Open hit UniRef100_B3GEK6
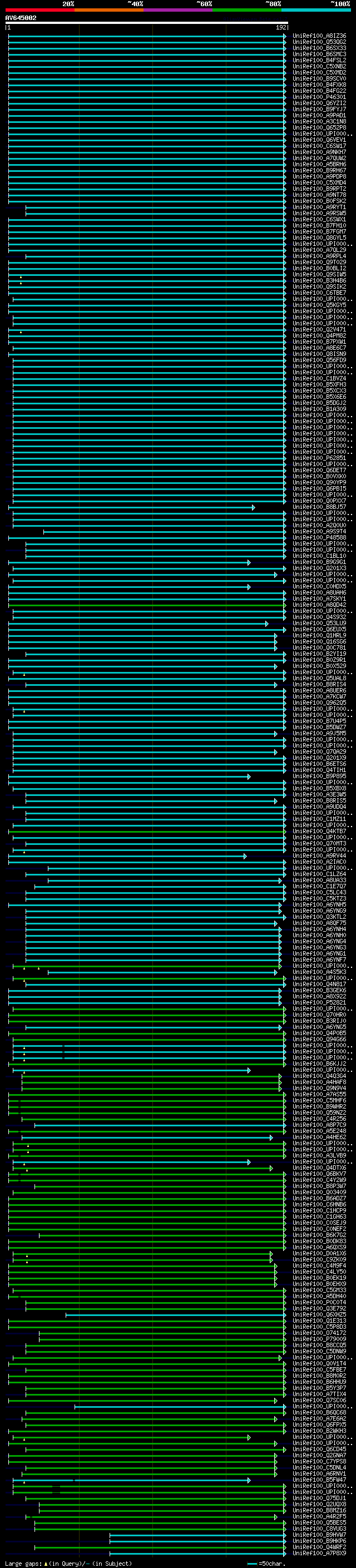Viewport: 356px width, 1568px height. pyautogui.click(x=319, y=990)
